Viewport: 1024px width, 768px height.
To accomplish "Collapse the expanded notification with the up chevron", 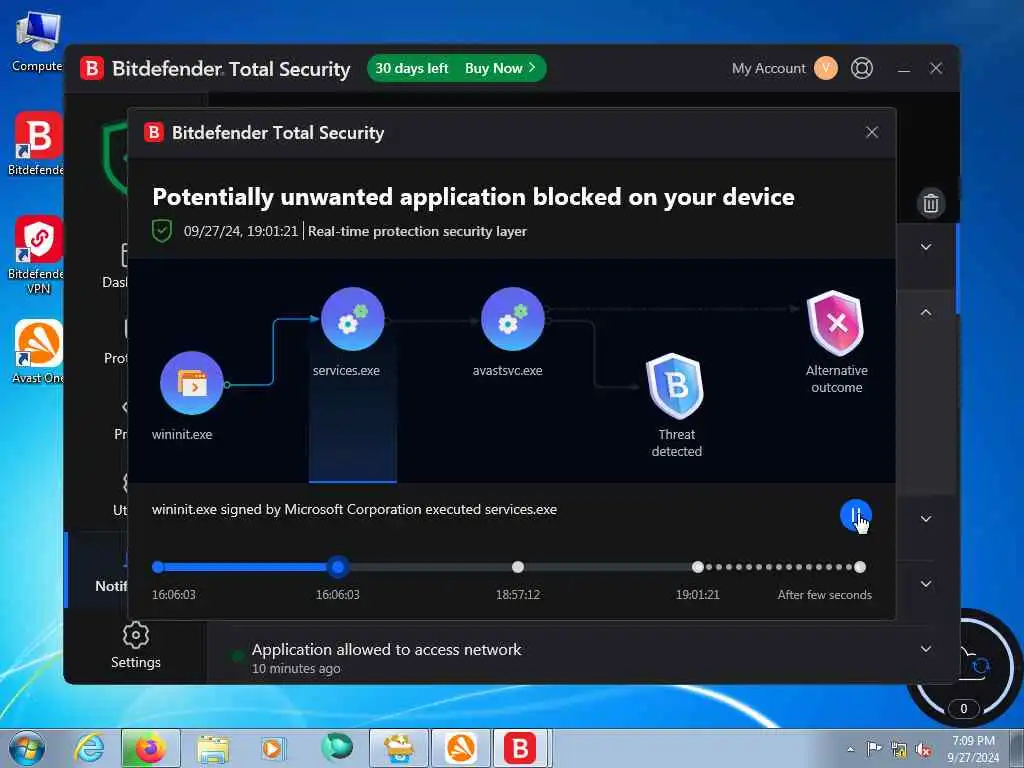I will click(925, 312).
